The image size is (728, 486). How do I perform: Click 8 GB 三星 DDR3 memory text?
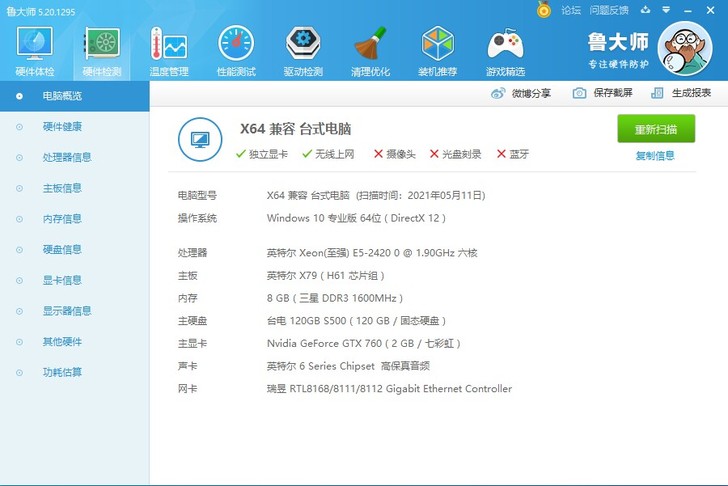335,298
